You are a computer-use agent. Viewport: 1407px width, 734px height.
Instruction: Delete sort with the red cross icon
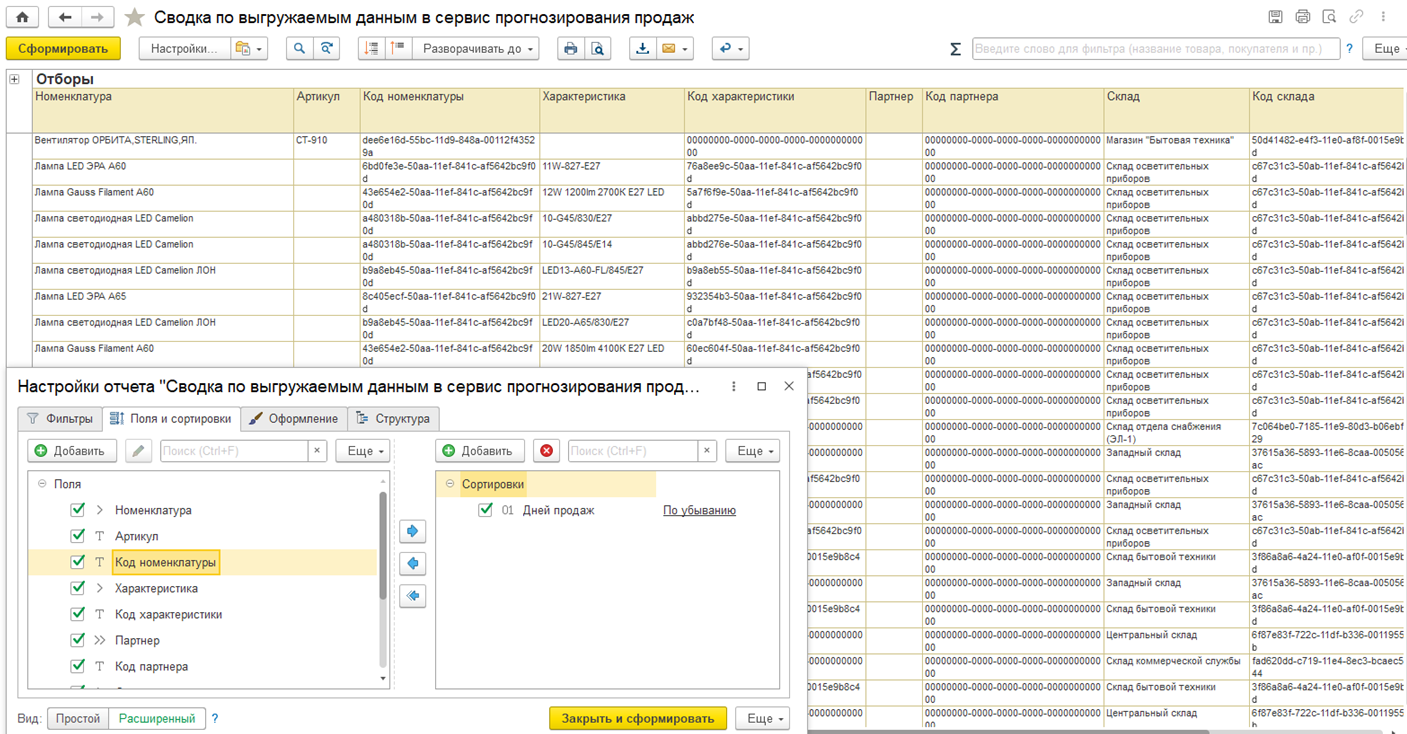pos(546,451)
